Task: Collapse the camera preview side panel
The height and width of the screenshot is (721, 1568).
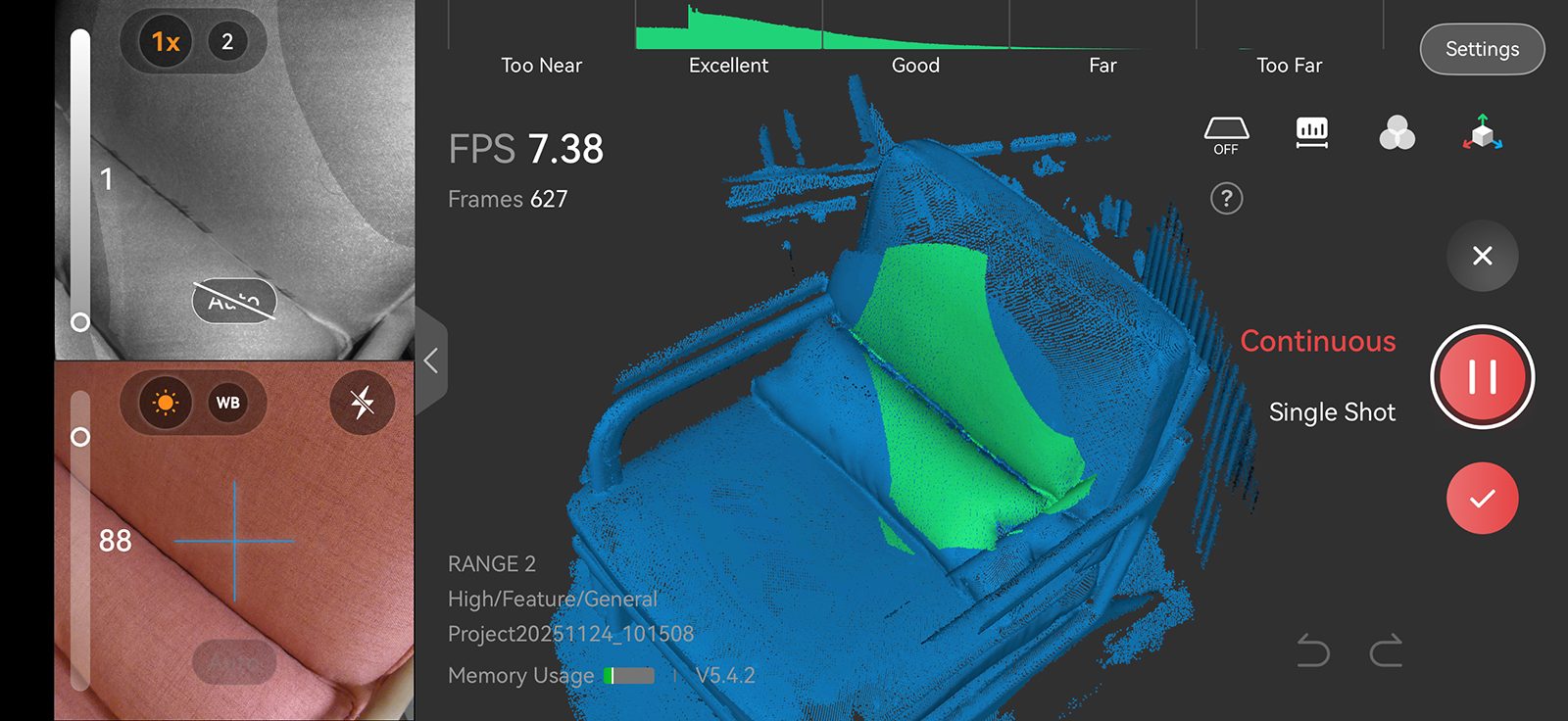Action: [431, 360]
